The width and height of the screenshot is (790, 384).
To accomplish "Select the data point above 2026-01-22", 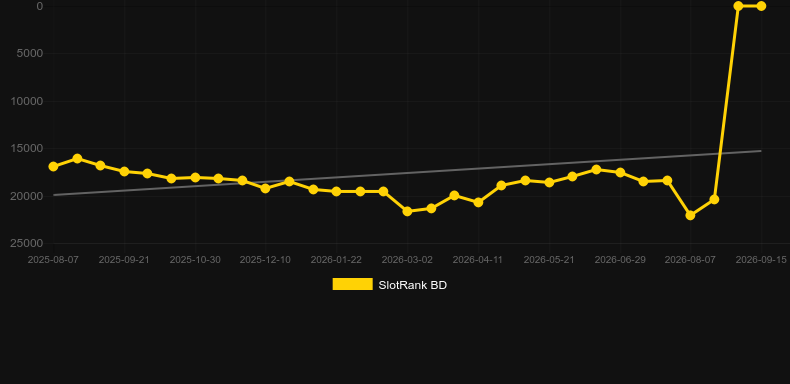I will (x=337, y=191).
